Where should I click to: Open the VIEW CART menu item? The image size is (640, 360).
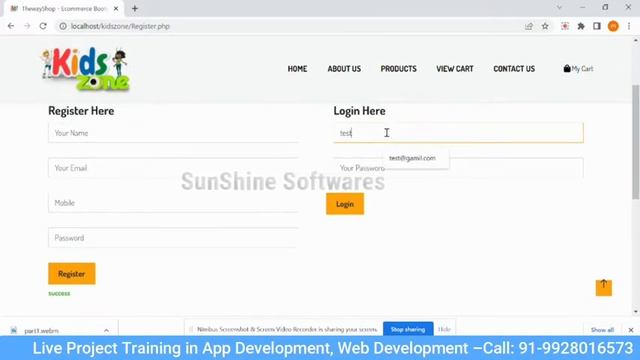(x=455, y=69)
